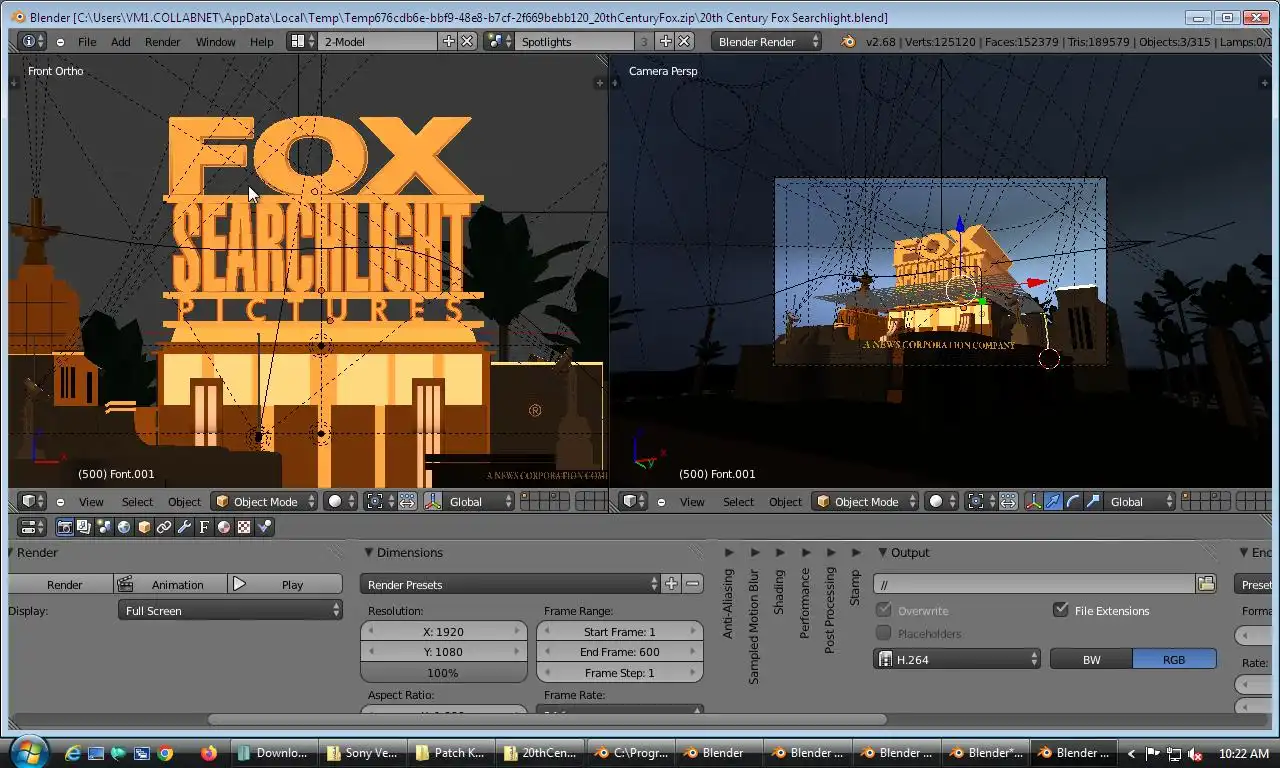Viewport: 1280px width, 768px height.
Task: Open the Modifiers wrench tab icon
Action: (x=184, y=527)
